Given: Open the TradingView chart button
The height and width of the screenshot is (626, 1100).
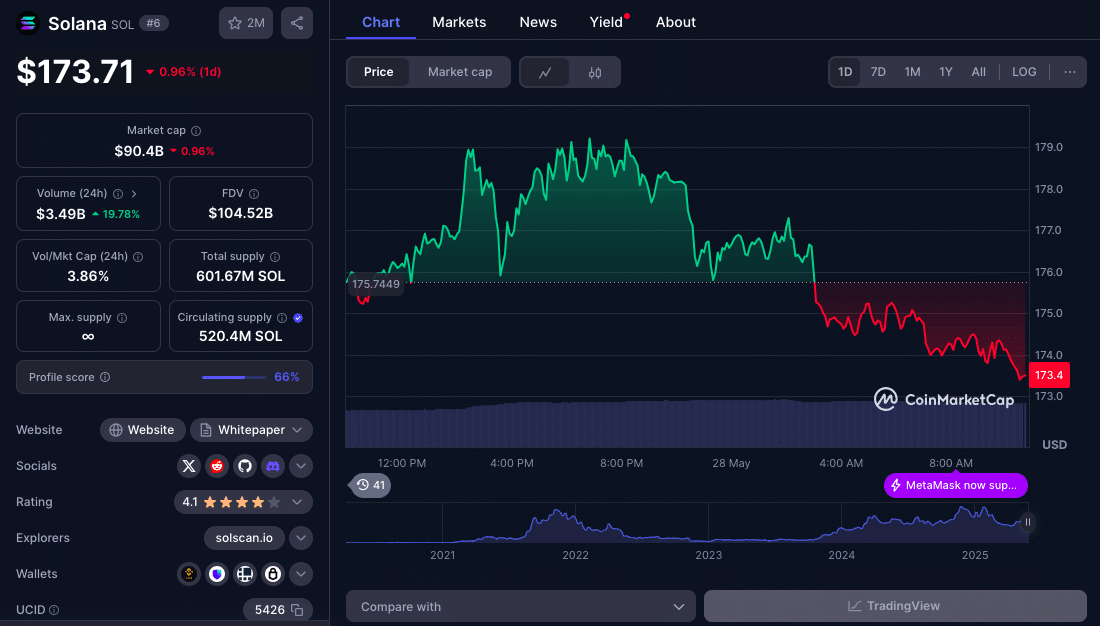Looking at the screenshot, I should point(894,606).
